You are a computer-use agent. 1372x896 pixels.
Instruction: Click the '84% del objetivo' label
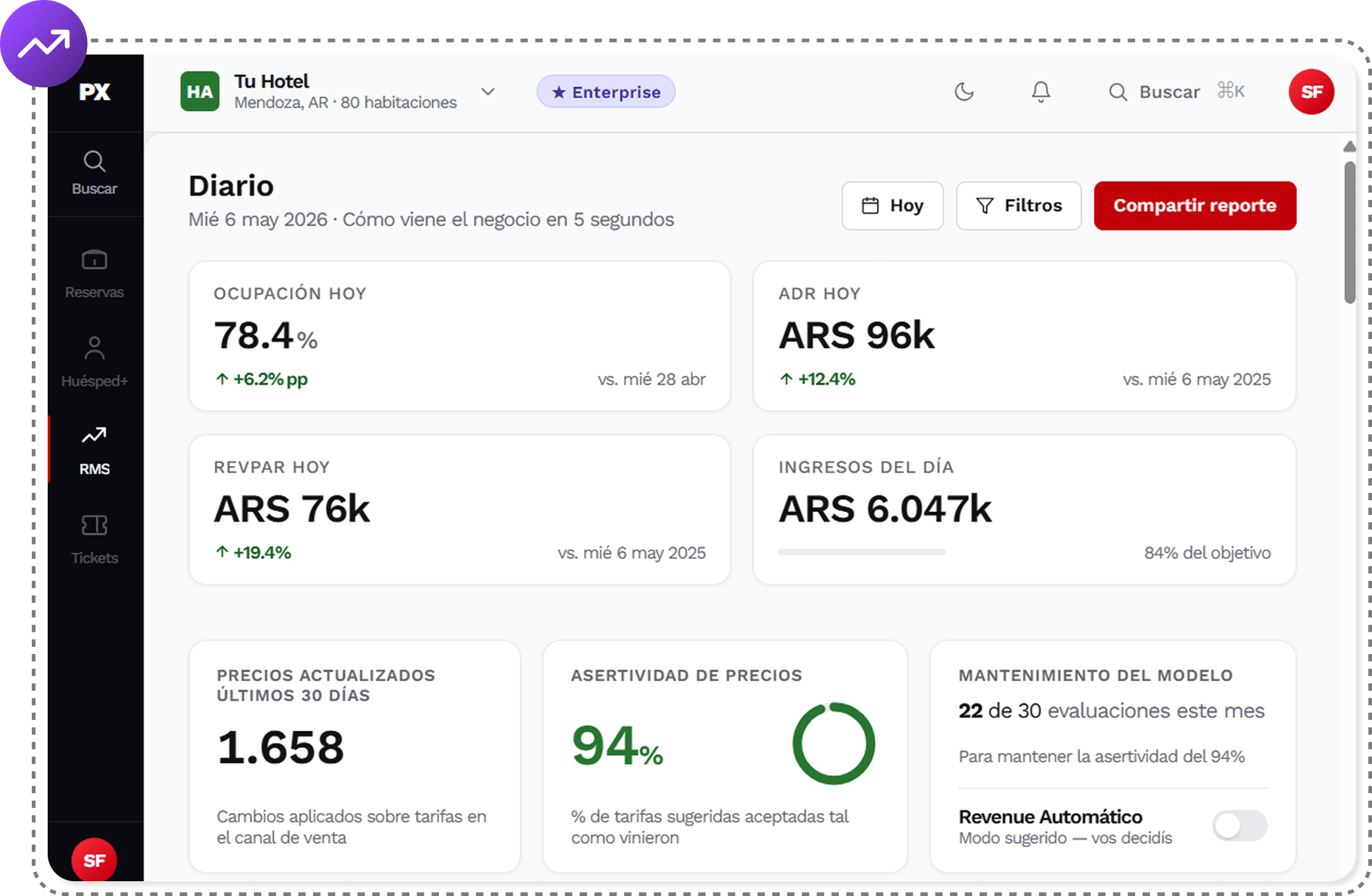pos(1208,553)
